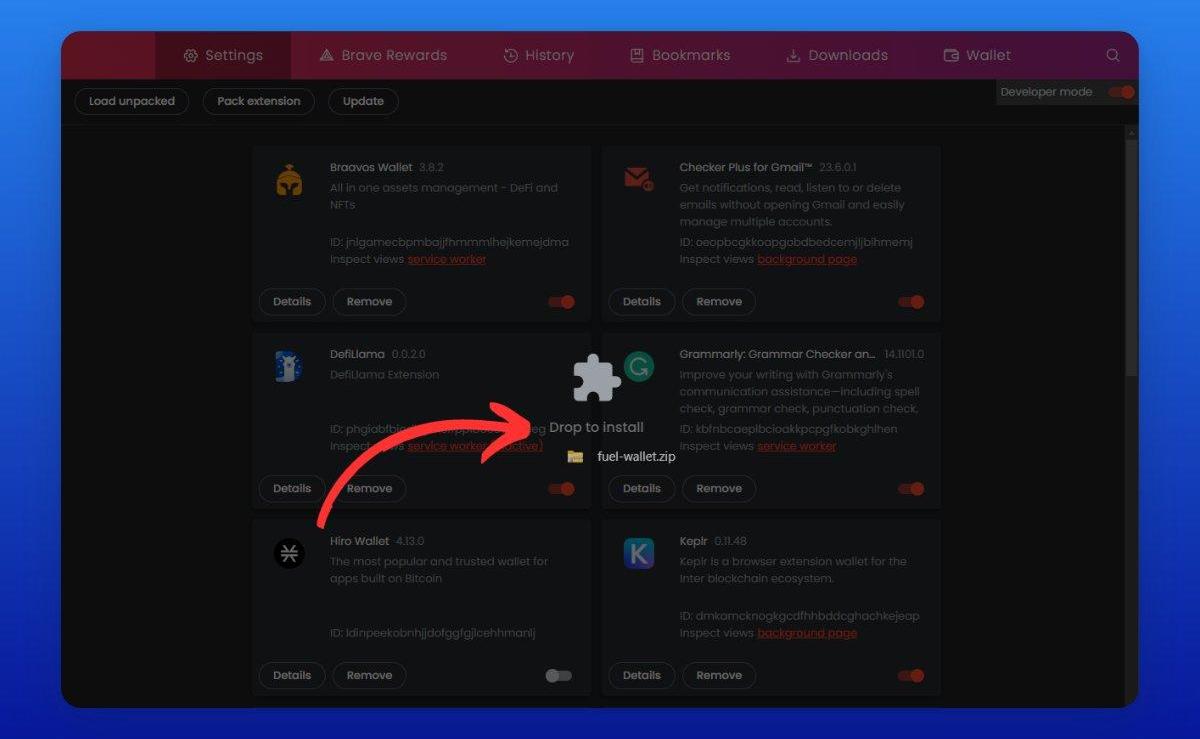Click the Keplr version 0.11.48

tap(732, 542)
